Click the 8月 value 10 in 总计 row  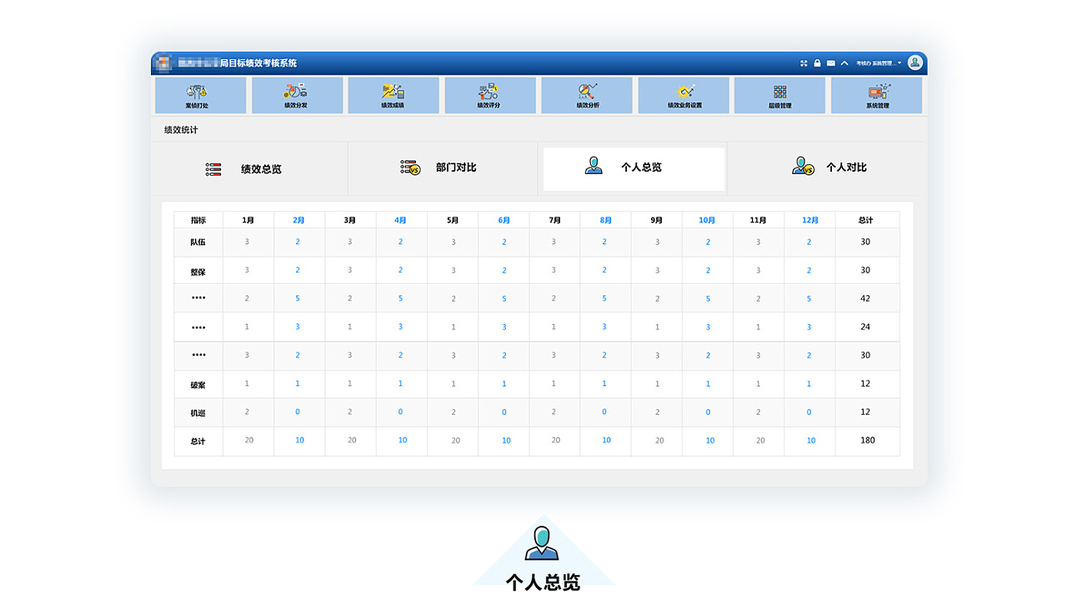[606, 441]
